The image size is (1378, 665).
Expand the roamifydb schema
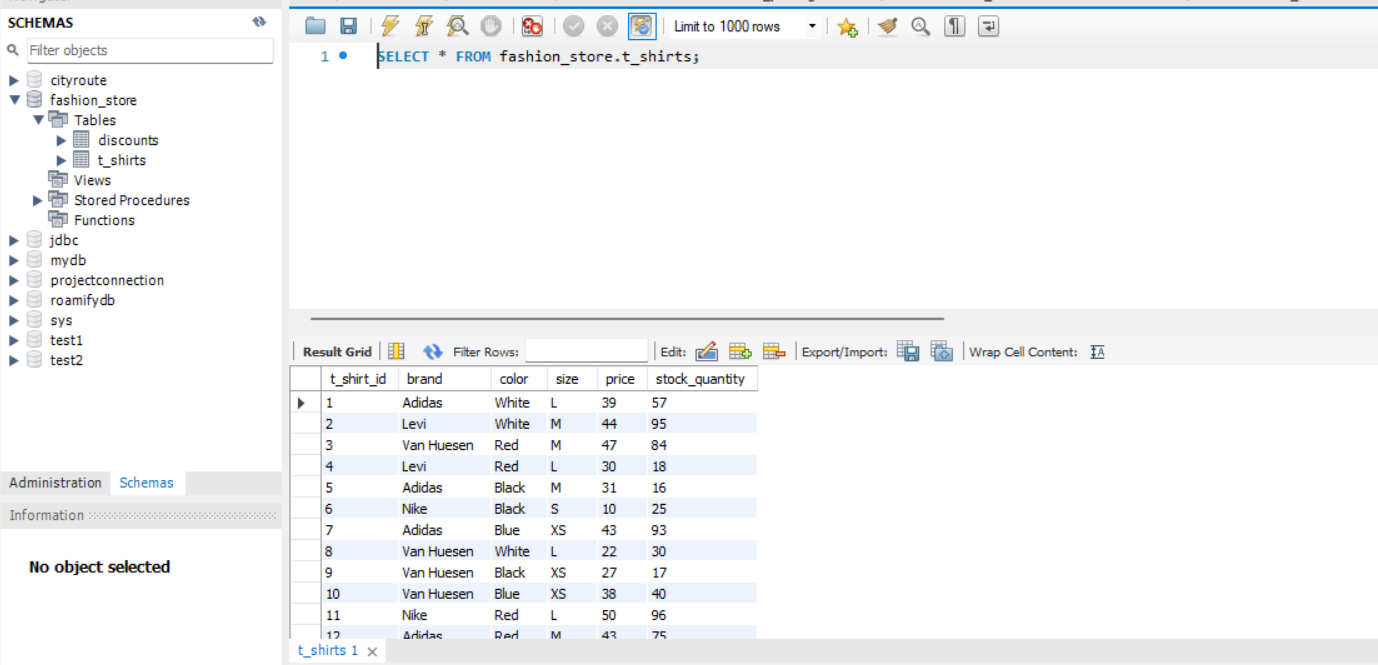[x=14, y=300]
